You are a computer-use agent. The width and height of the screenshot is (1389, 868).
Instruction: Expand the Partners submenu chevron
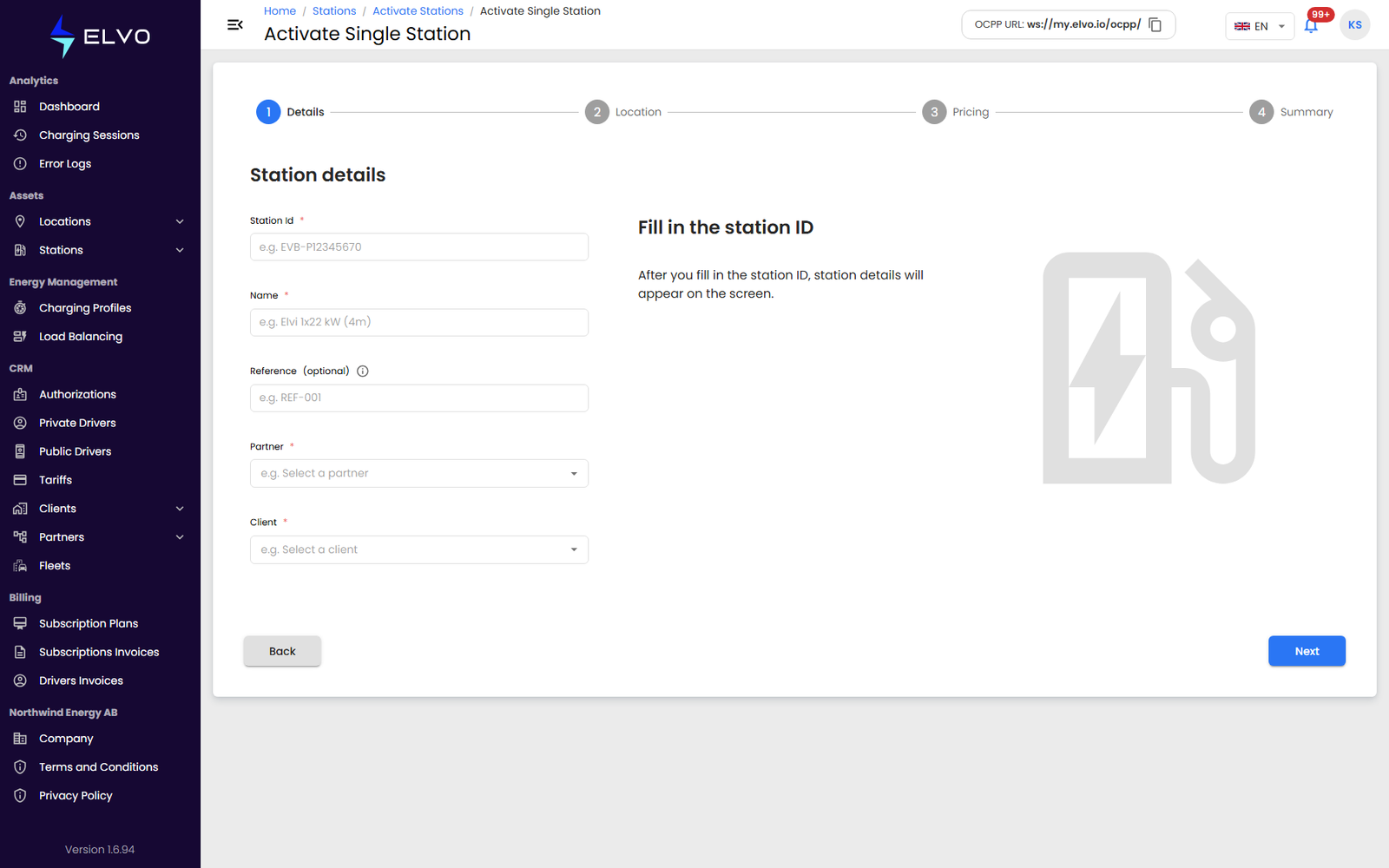(180, 537)
